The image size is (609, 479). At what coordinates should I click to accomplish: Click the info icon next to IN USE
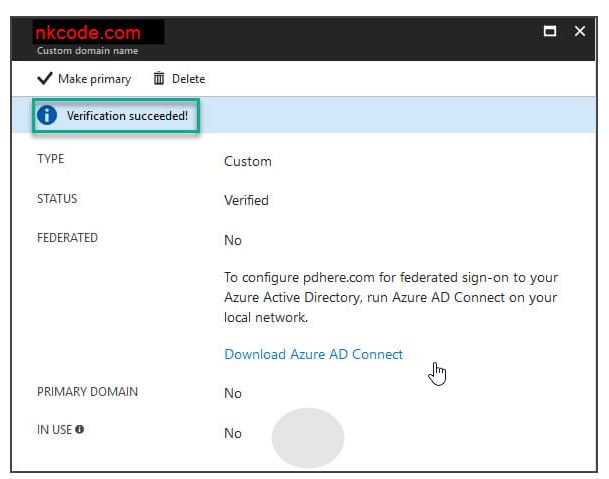tap(80, 429)
